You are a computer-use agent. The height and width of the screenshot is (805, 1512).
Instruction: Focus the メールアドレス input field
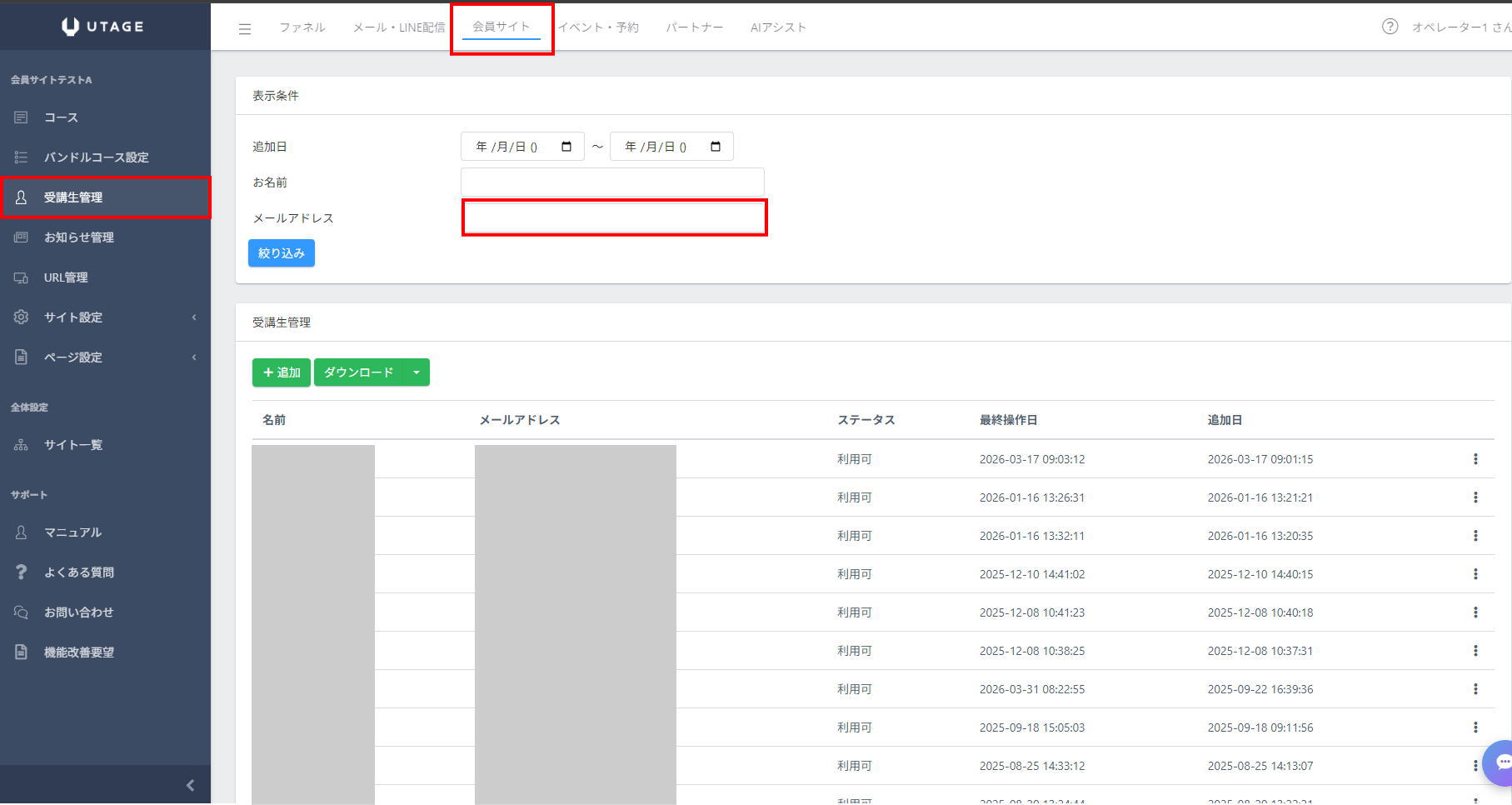coord(614,218)
